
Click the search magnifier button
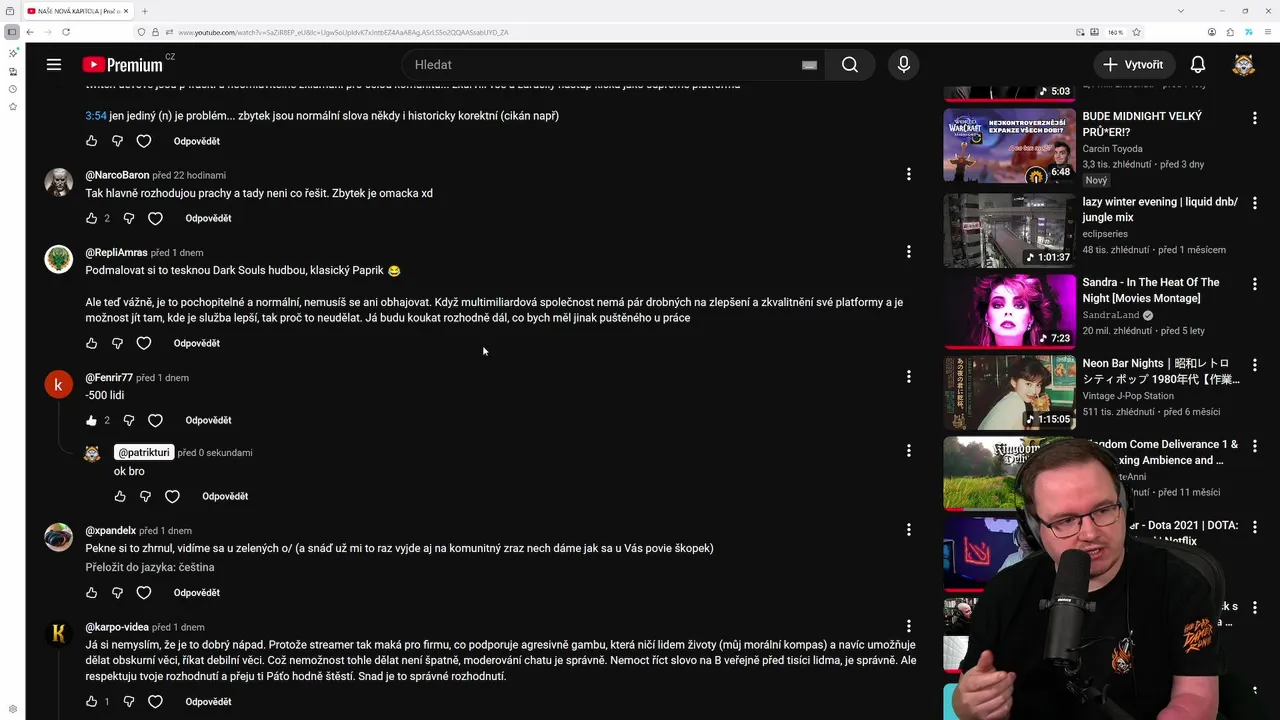coord(850,64)
